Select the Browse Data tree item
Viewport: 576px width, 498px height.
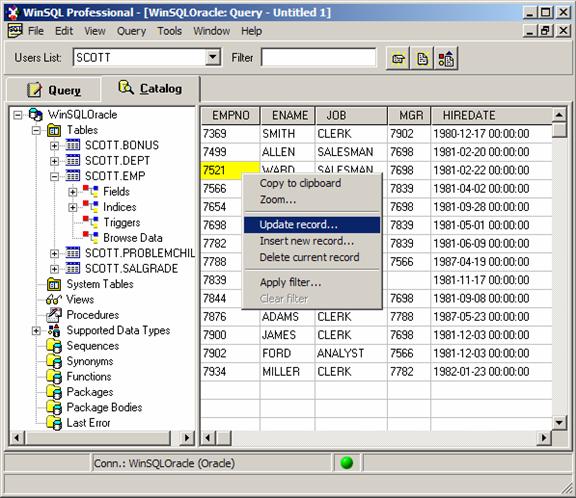point(133,238)
